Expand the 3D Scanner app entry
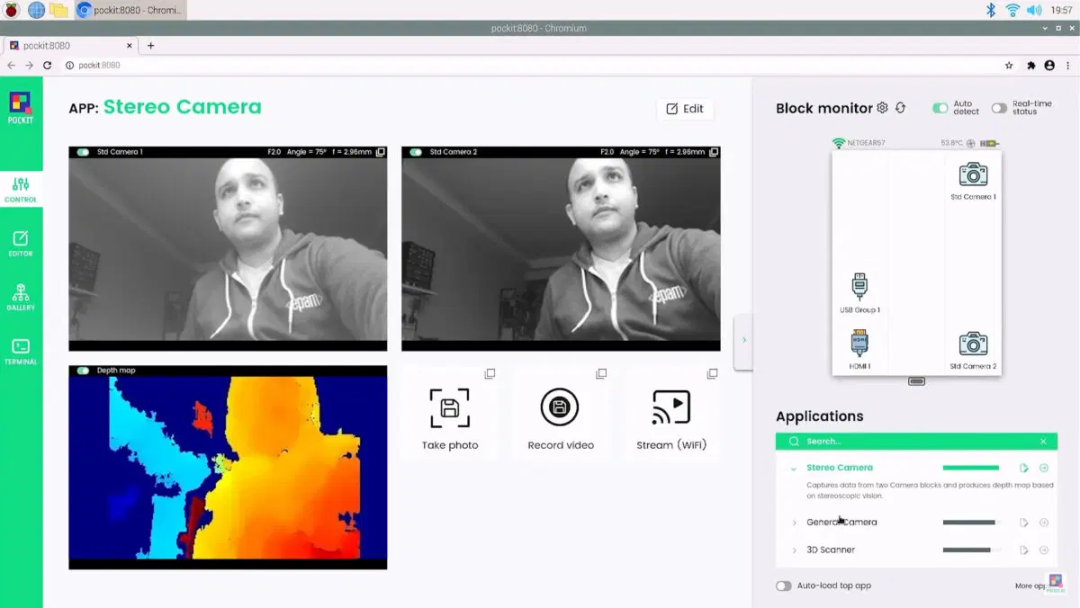Screen dimensions: 1080x608 coord(793,550)
